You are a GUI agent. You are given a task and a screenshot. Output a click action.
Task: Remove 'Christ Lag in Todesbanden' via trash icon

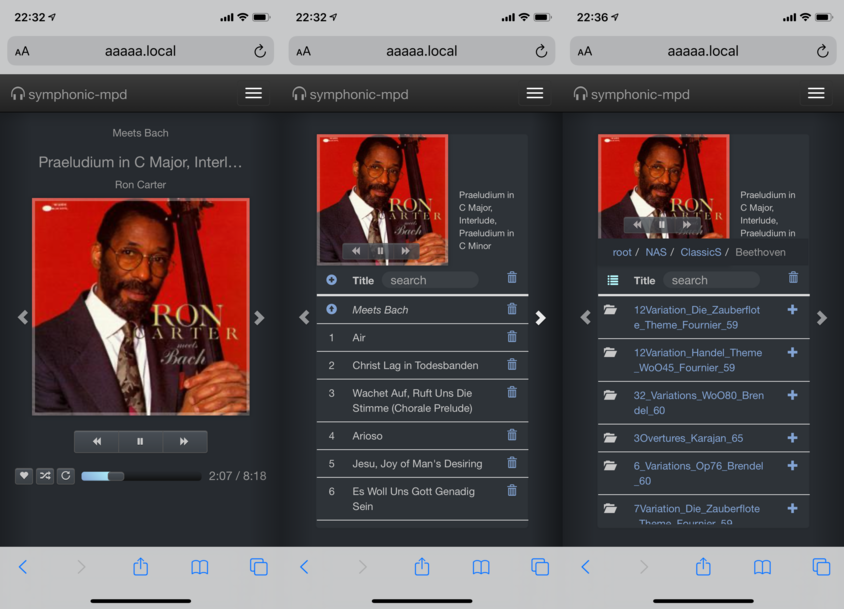click(512, 365)
